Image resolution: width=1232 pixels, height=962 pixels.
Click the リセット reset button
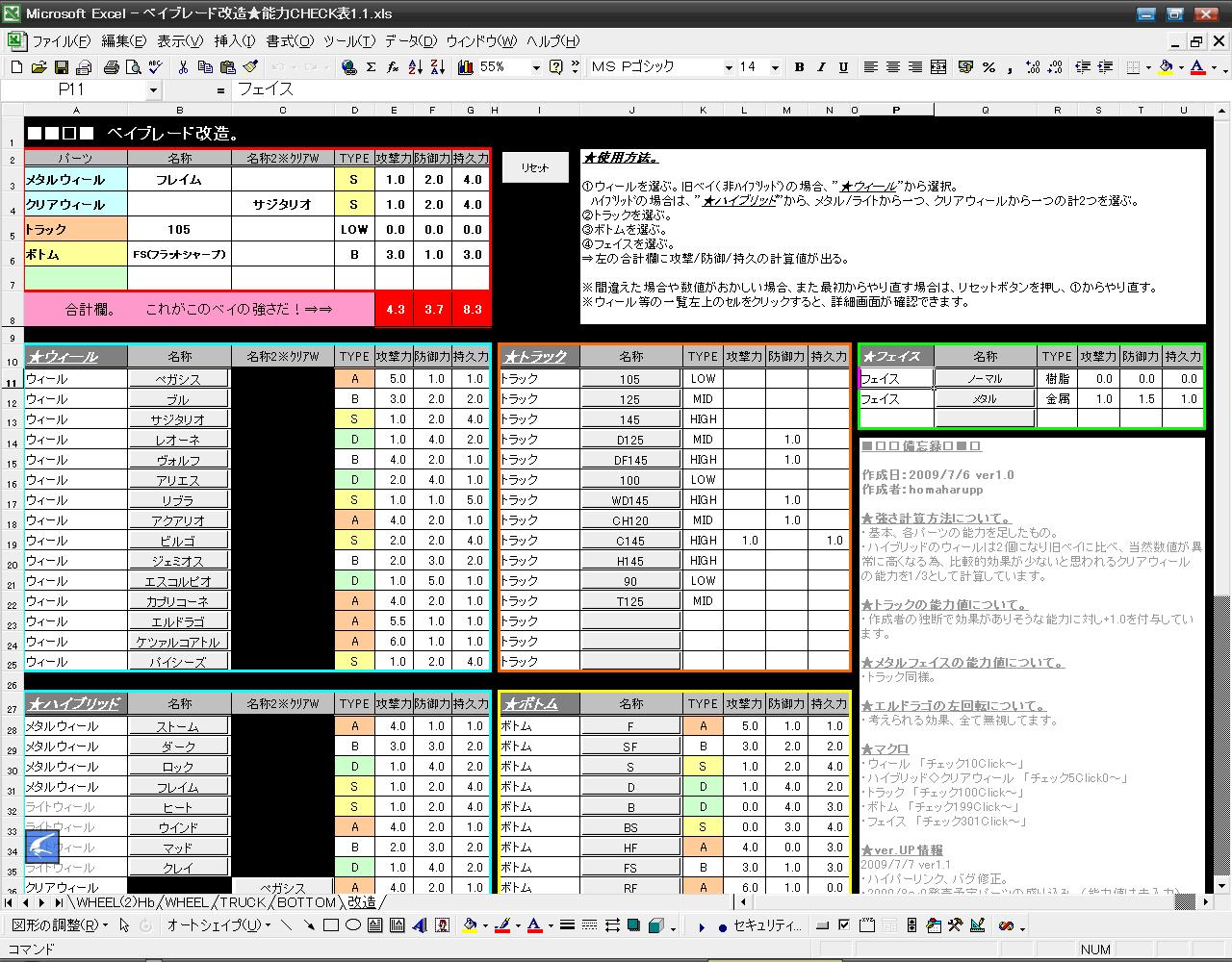point(535,167)
